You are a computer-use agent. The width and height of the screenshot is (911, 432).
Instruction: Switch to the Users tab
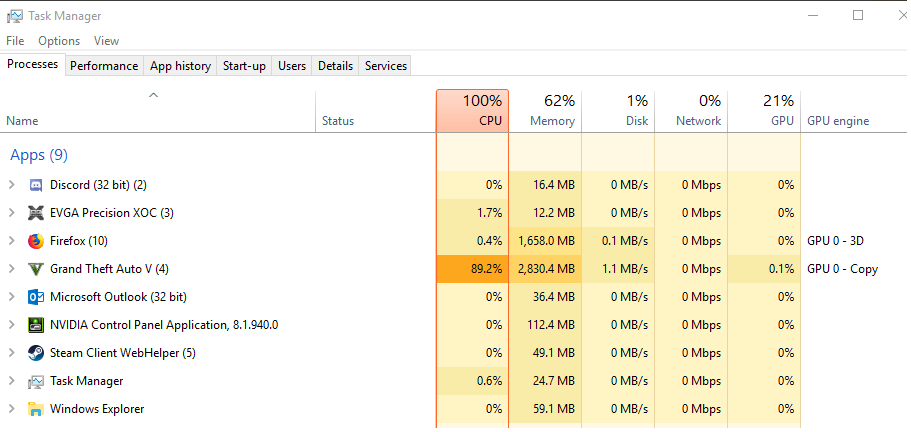(292, 66)
